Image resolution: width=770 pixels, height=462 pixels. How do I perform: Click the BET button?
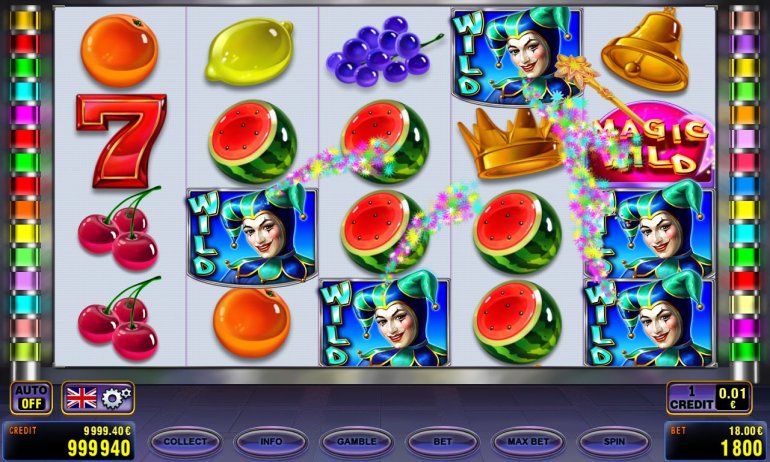[442, 442]
